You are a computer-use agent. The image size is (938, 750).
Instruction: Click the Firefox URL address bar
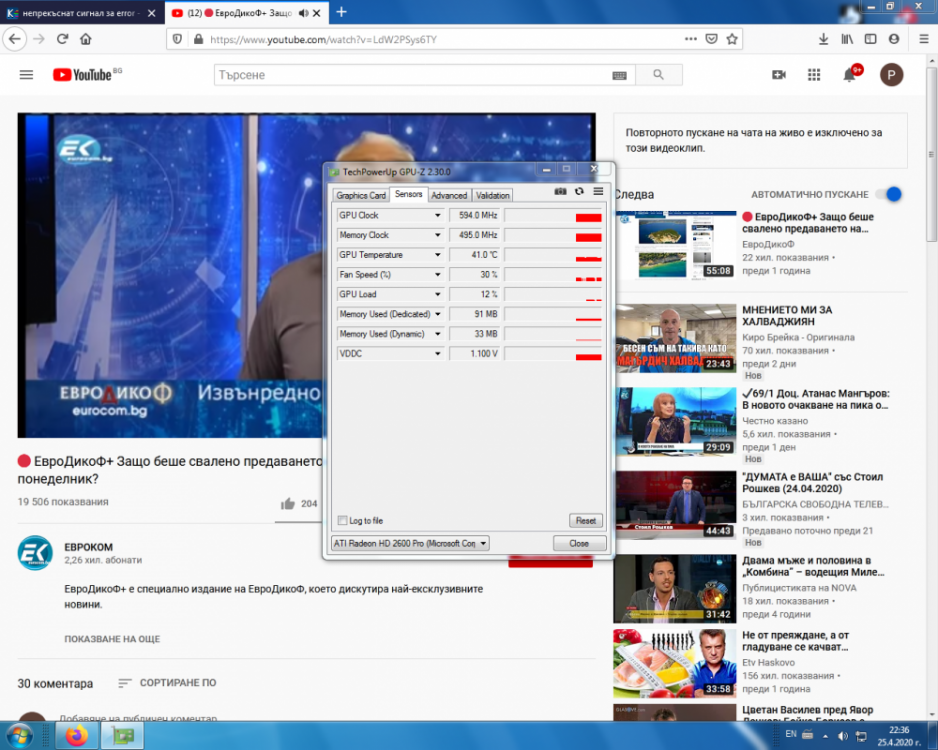(x=443, y=39)
